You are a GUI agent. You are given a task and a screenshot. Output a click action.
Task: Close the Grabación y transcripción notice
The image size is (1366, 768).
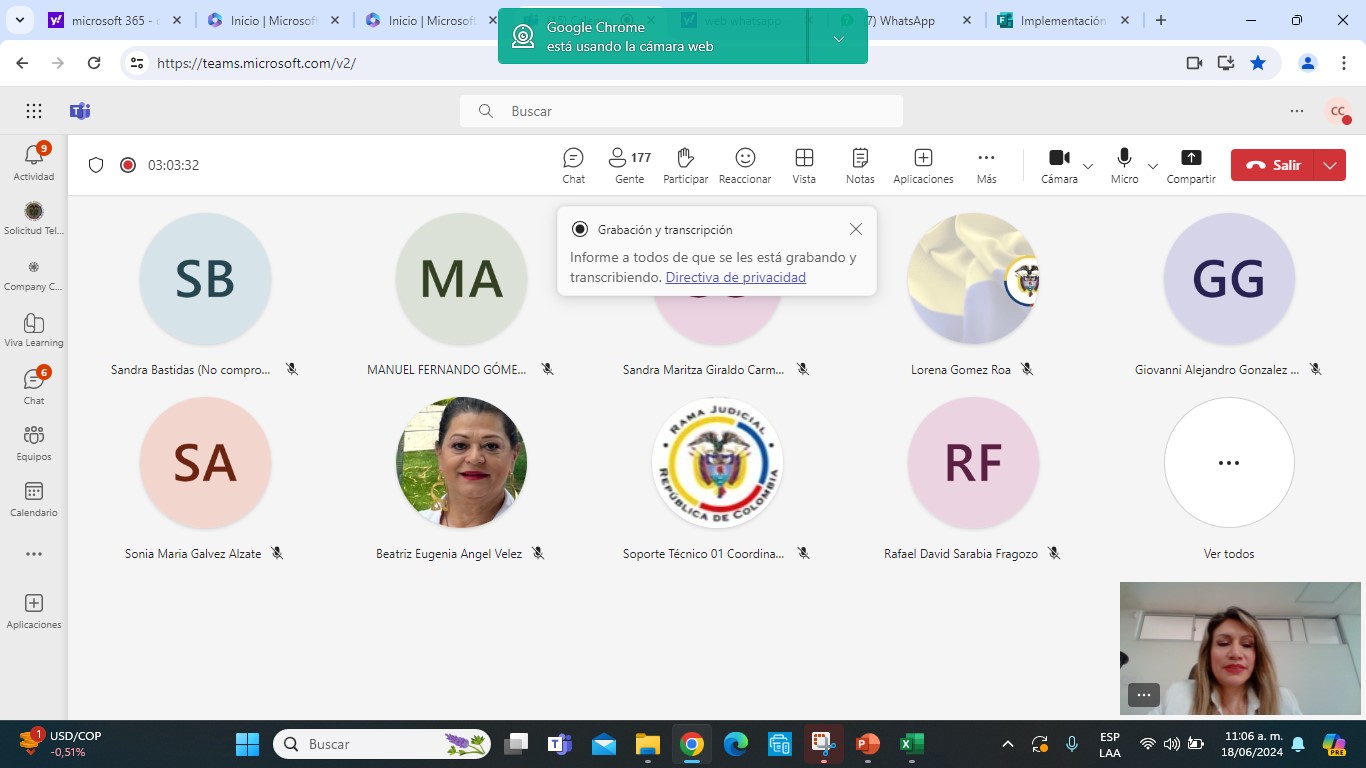click(x=855, y=229)
